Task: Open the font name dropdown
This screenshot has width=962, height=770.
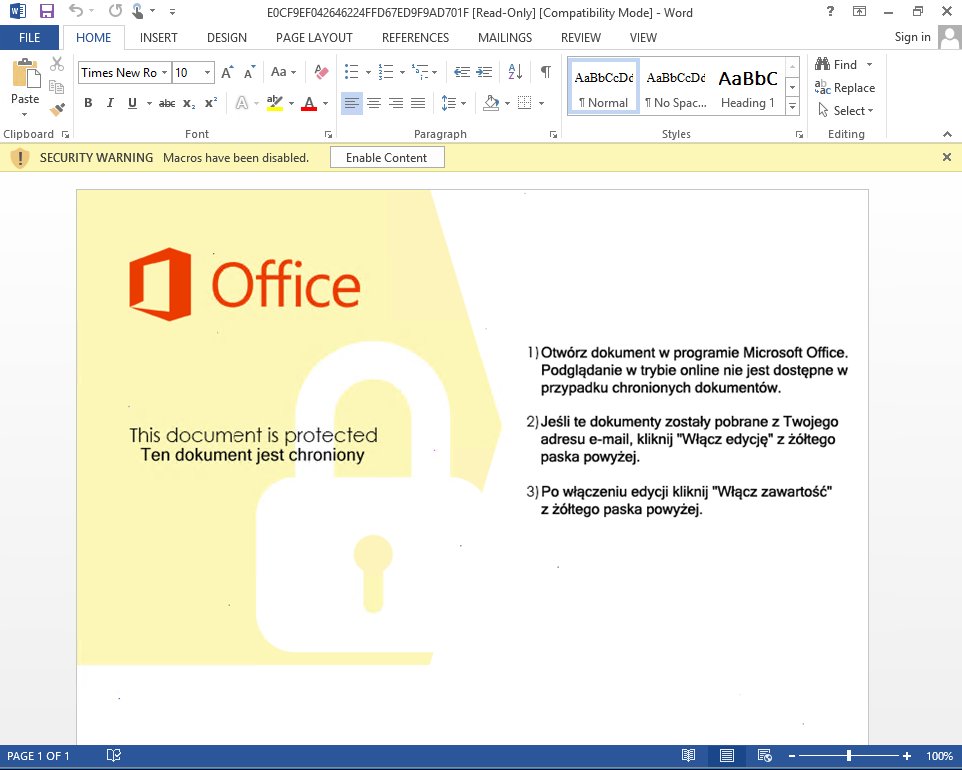Action: point(164,72)
